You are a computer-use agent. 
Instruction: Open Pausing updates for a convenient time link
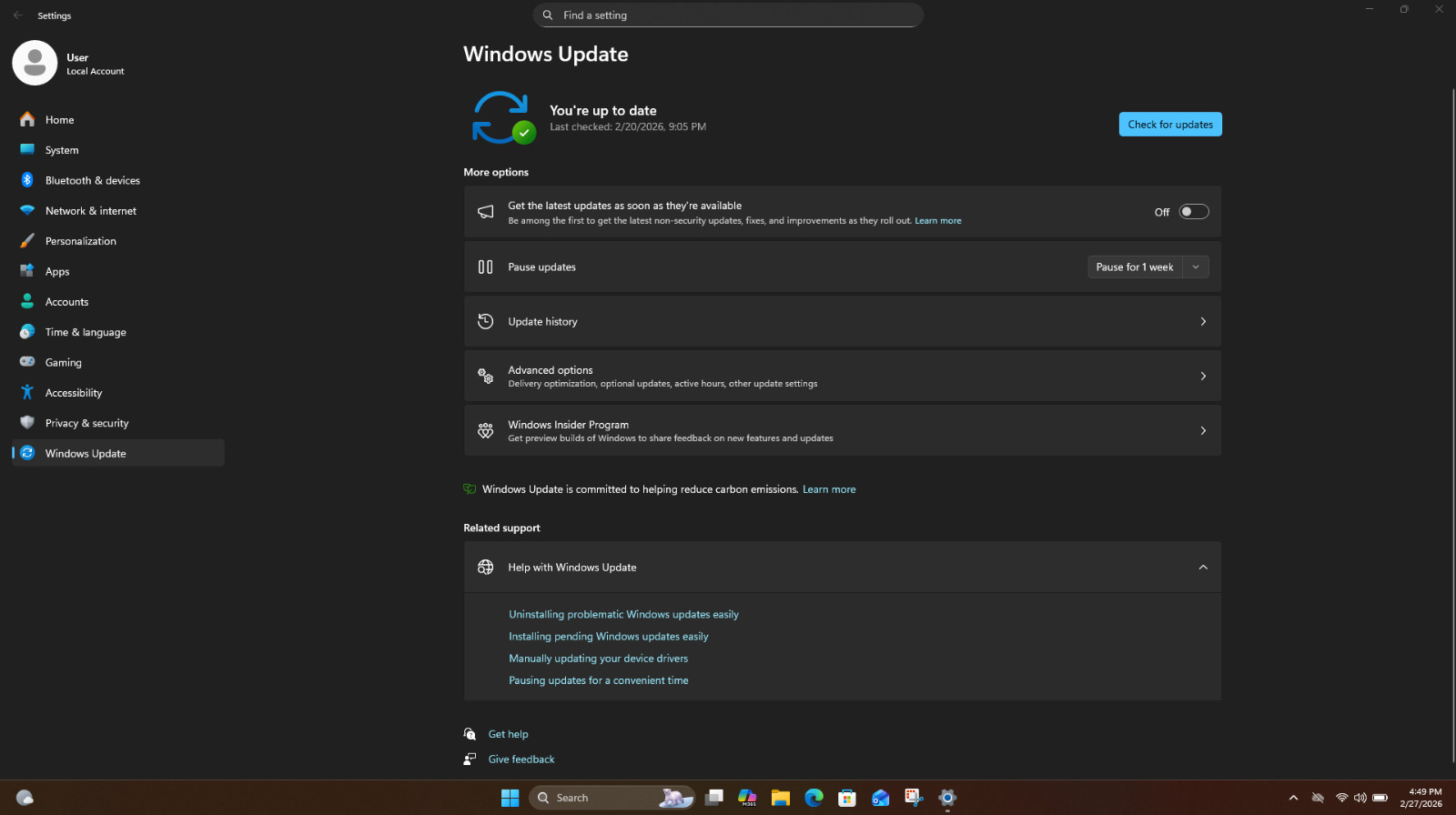[x=598, y=680]
